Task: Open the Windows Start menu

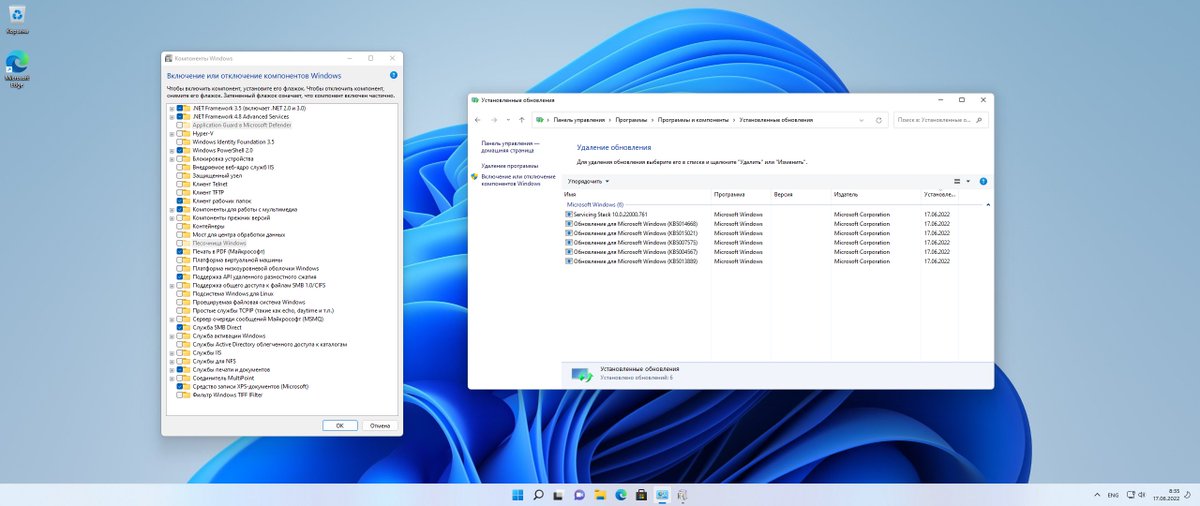Action: (x=517, y=494)
